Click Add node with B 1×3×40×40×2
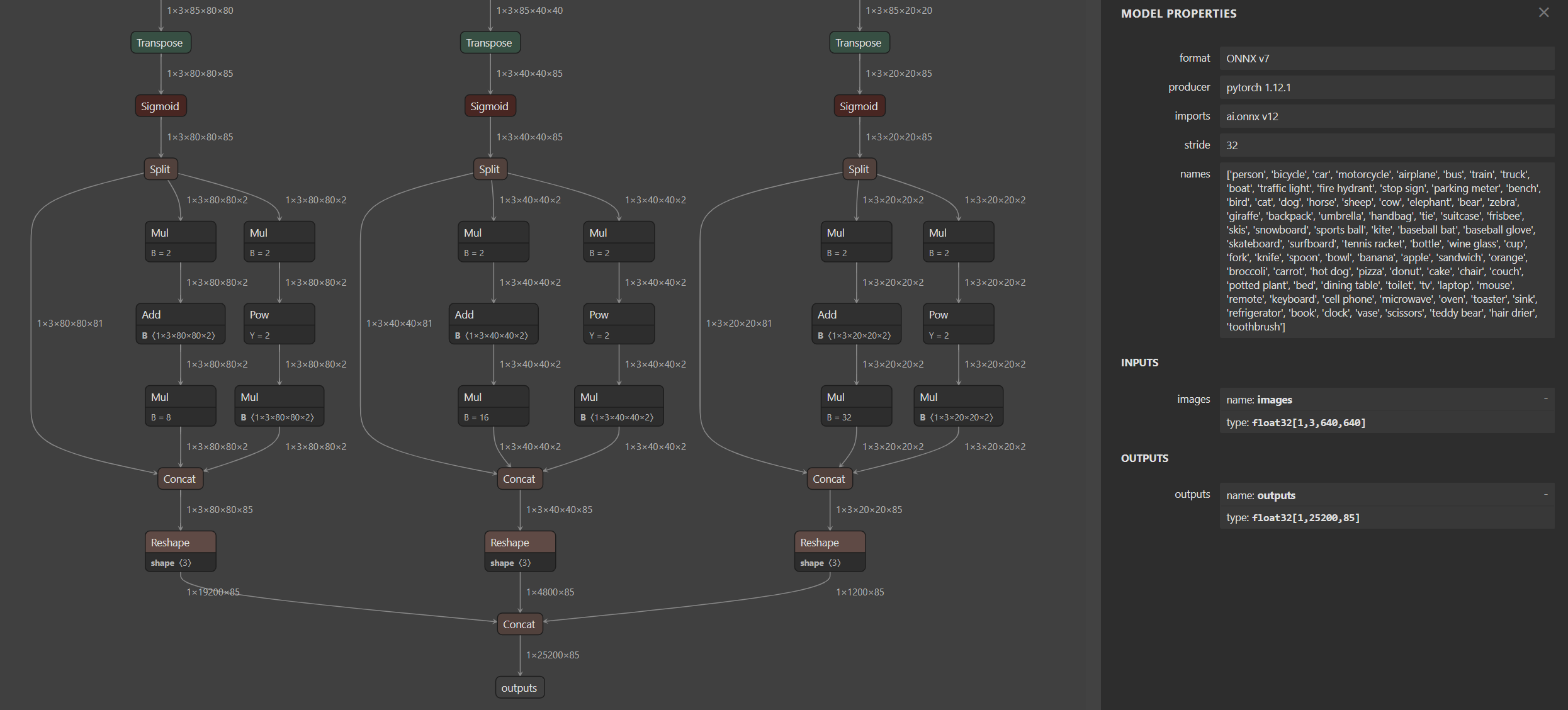This screenshot has height=710, width=1568. (493, 324)
